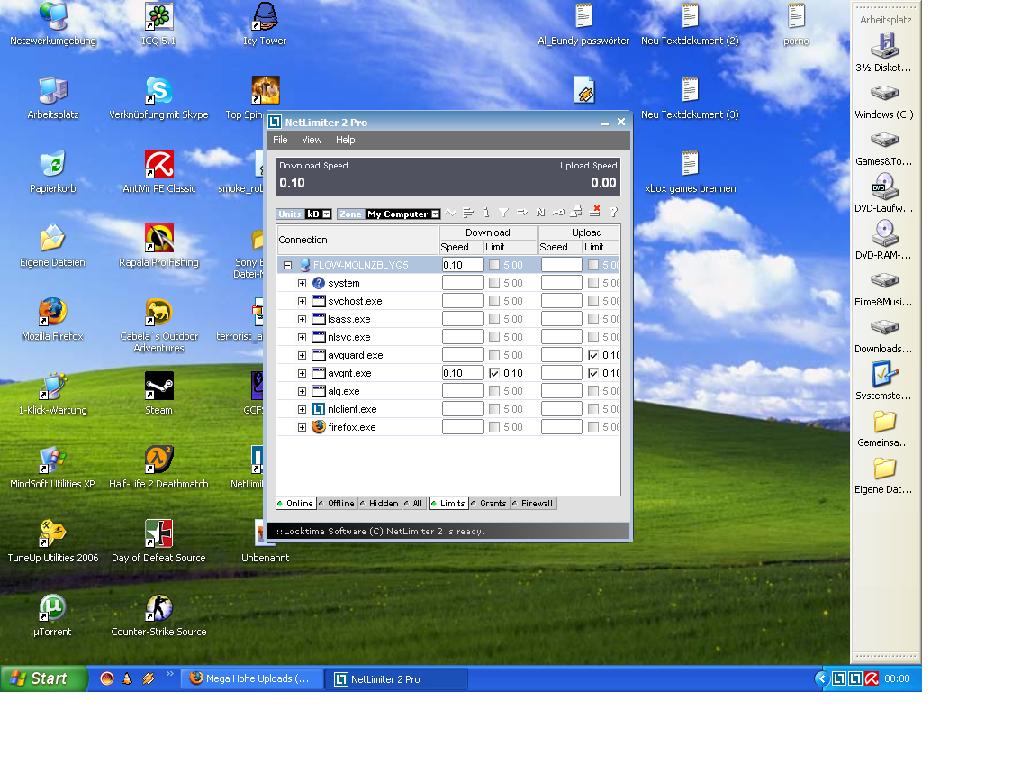Select the nlclient.exe row text
The image size is (1024, 768).
[x=352, y=409]
